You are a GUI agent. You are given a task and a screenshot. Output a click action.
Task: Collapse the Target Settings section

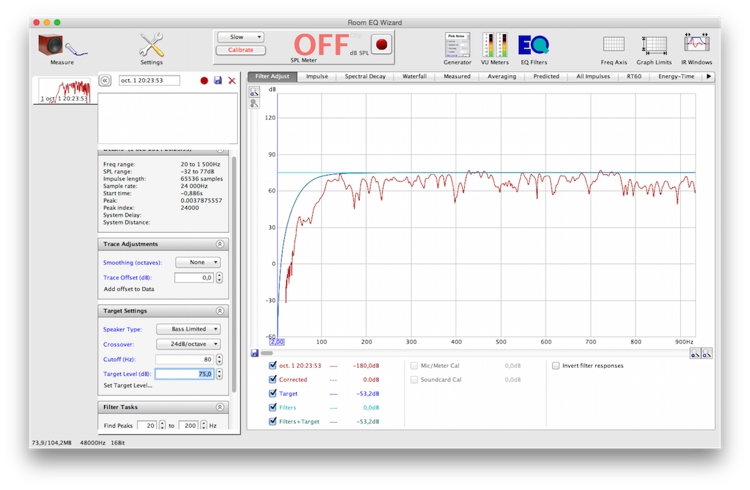pos(220,311)
